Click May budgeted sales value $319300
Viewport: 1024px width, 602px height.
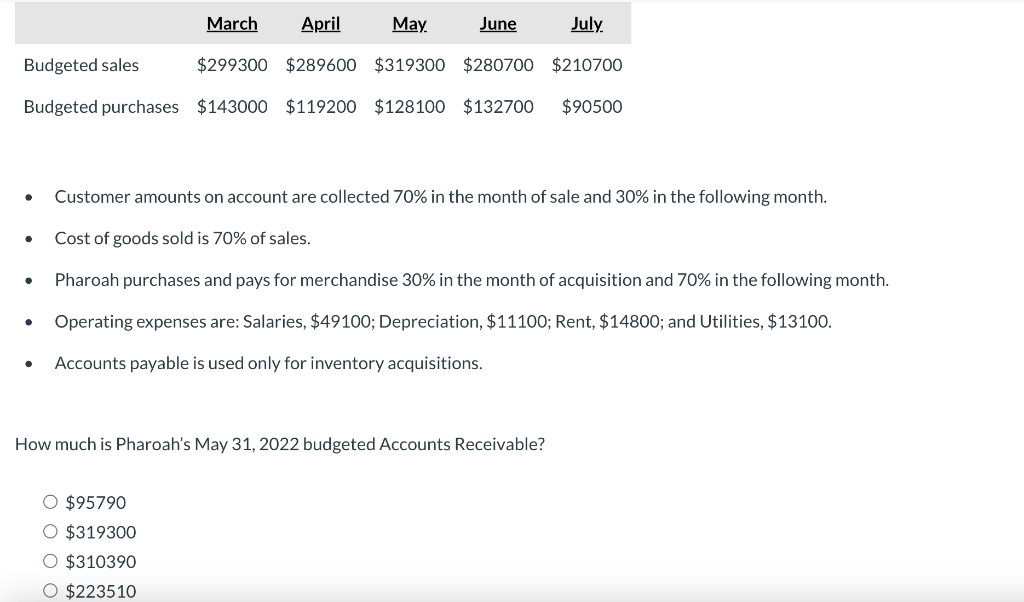[410, 65]
